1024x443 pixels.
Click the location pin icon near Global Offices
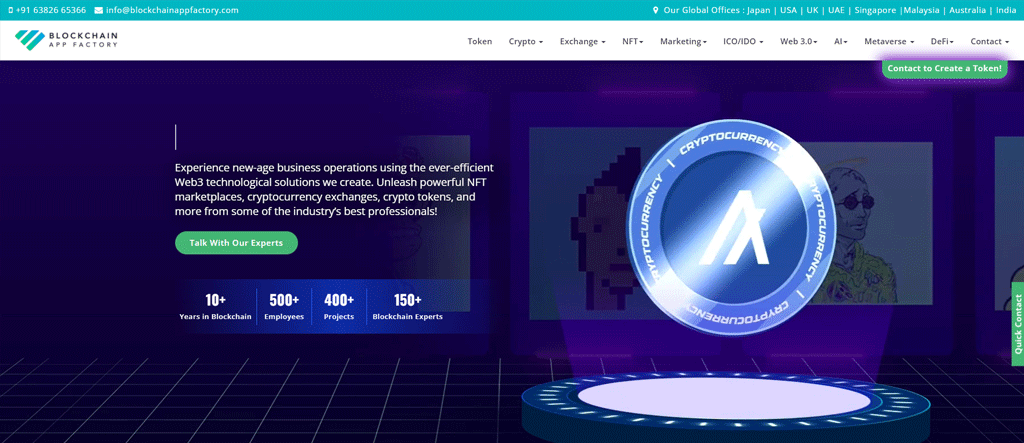click(656, 10)
